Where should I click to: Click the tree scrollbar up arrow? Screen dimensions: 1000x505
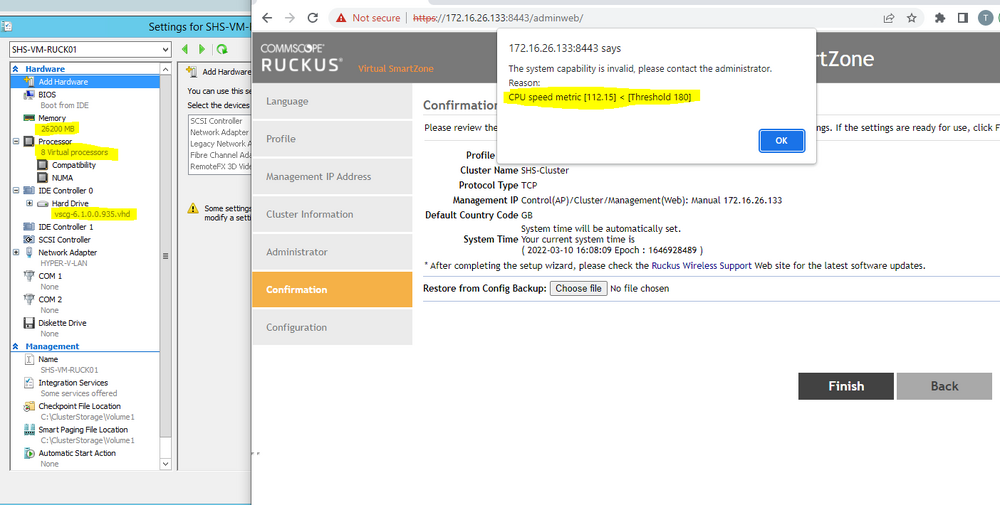pos(166,69)
